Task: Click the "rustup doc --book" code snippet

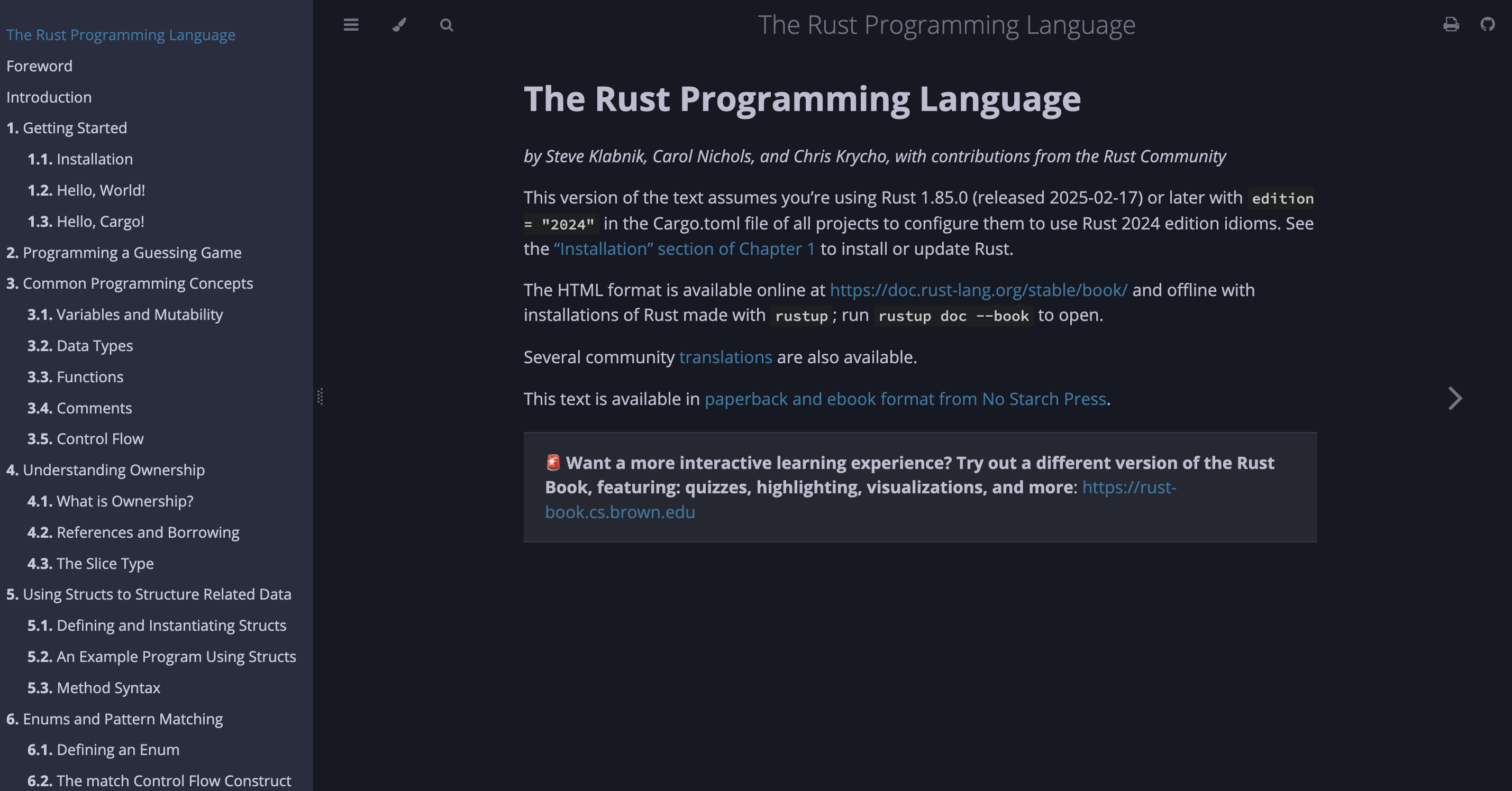Action: [954, 316]
